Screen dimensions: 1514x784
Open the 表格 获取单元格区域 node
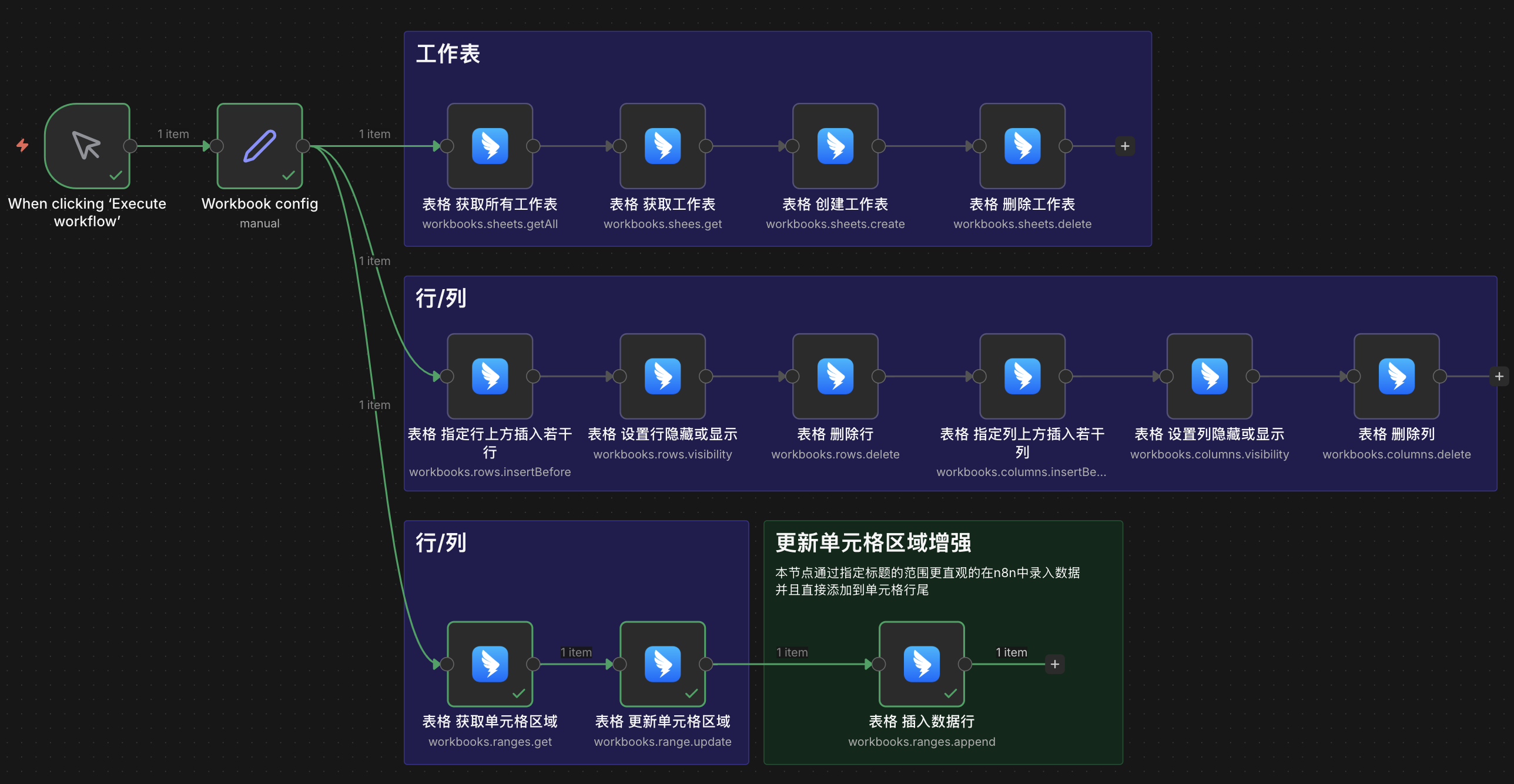point(490,664)
